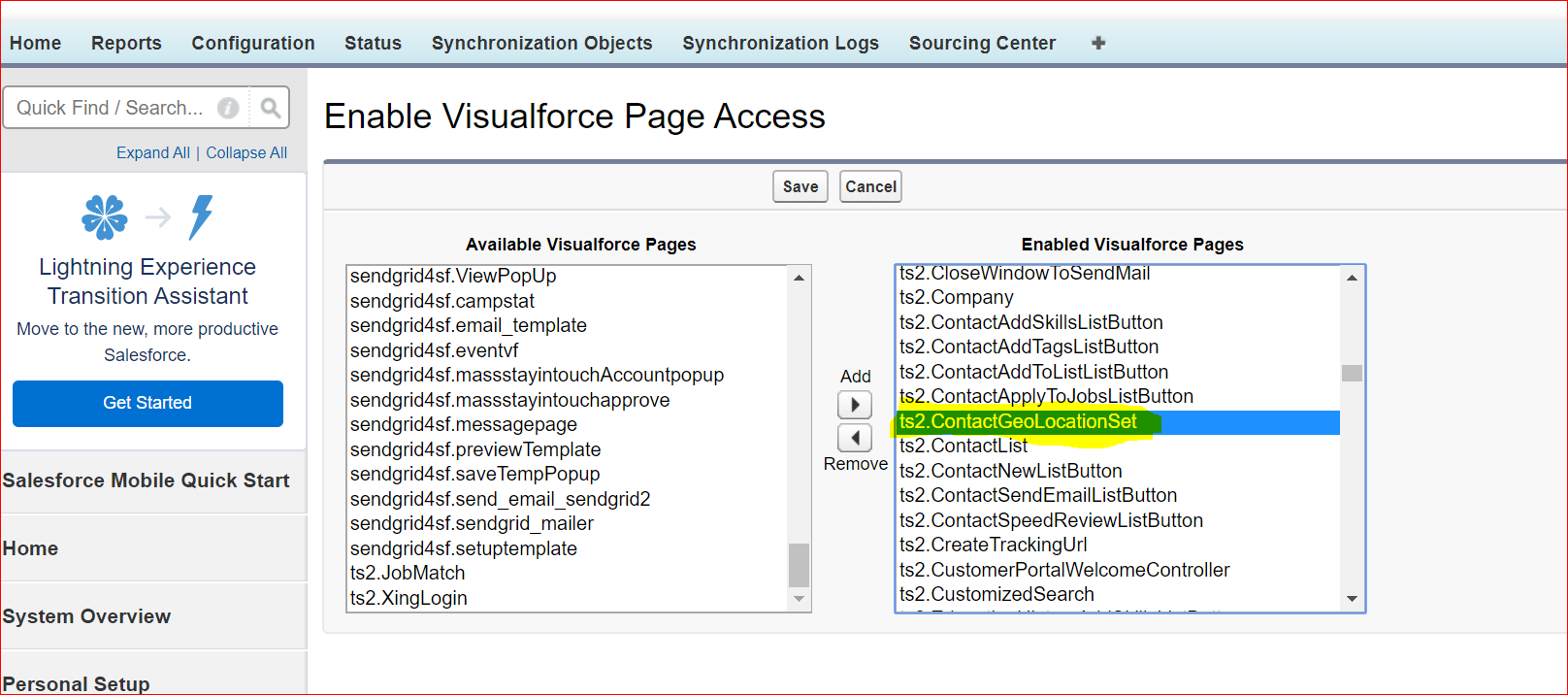Screen dimensions: 1568x695
Task: Open the Home tab
Action: coord(35,43)
